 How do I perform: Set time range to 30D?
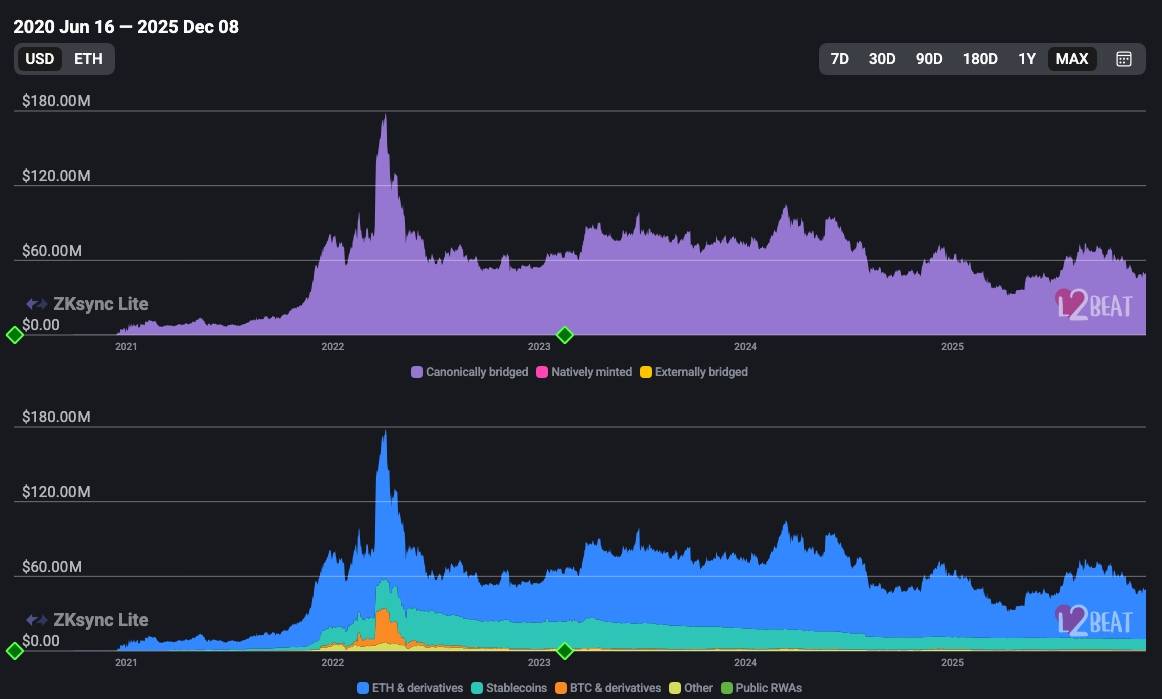click(882, 59)
